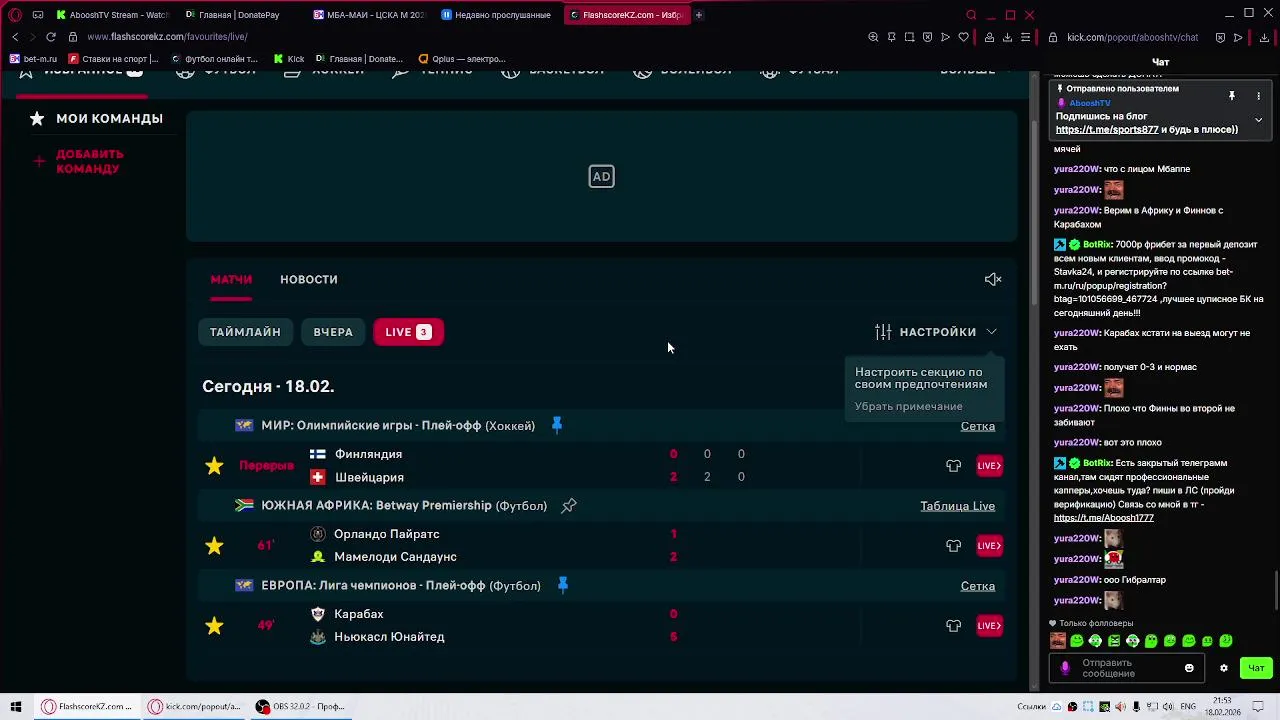Viewport: 1280px width, 720px height.
Task: Click the AD placeholder banner
Action: [x=601, y=177]
